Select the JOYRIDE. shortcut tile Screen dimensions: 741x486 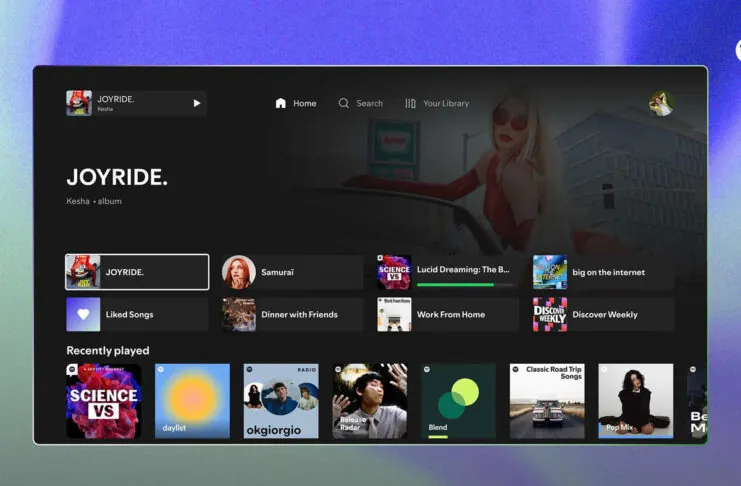click(137, 272)
